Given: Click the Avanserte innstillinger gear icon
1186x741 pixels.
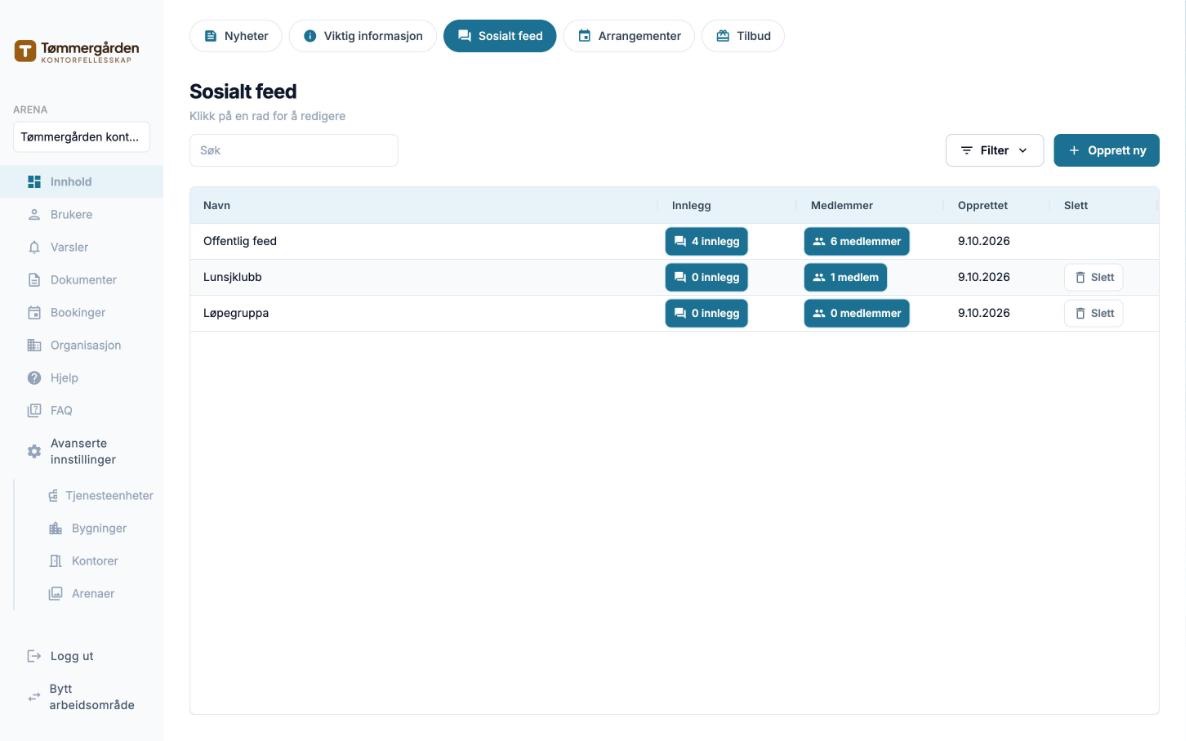Looking at the screenshot, I should [34, 451].
